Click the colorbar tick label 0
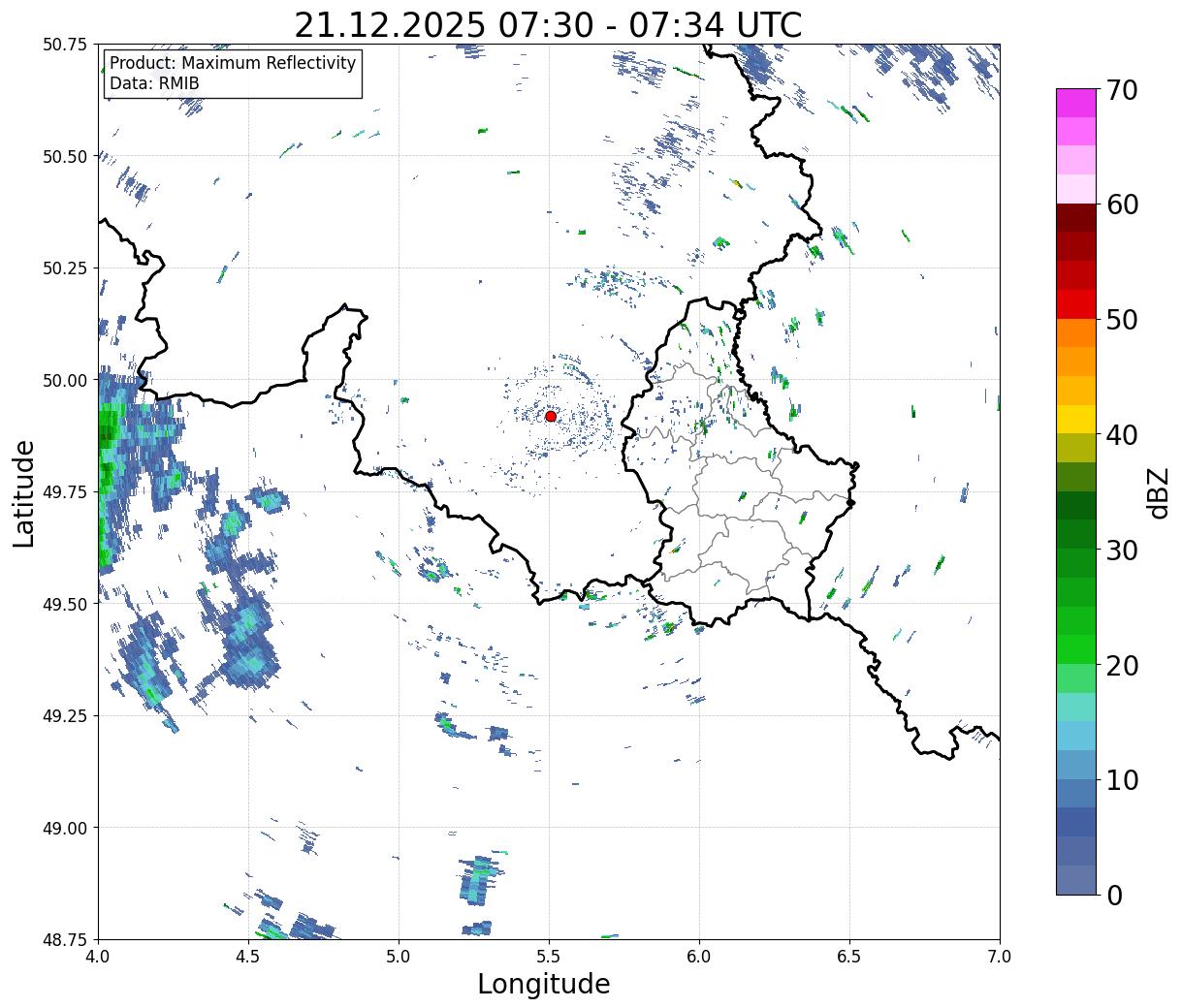Image resolution: width=1182 pixels, height=1008 pixels. point(1114,895)
